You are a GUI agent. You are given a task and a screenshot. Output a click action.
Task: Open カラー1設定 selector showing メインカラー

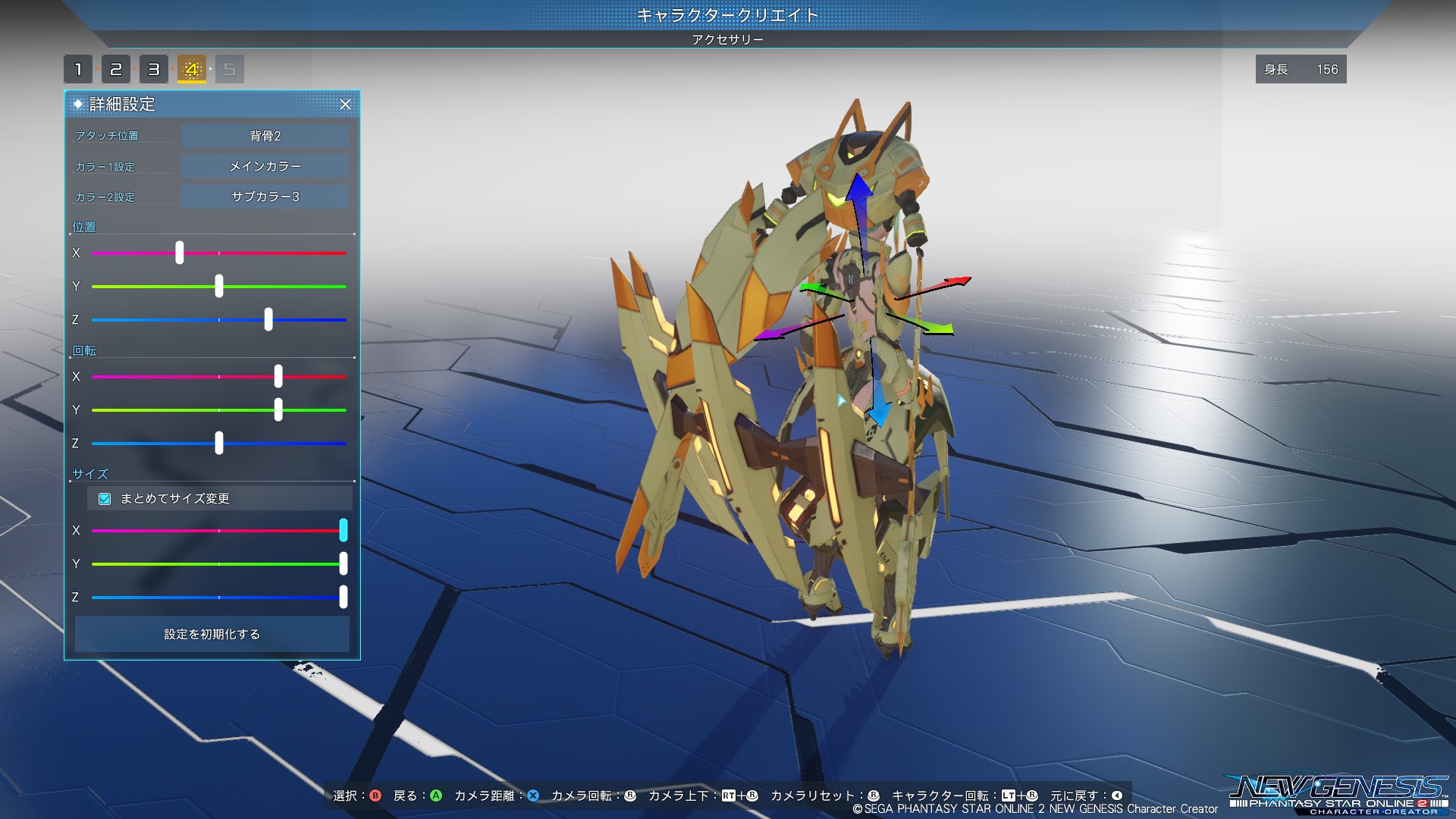click(265, 166)
